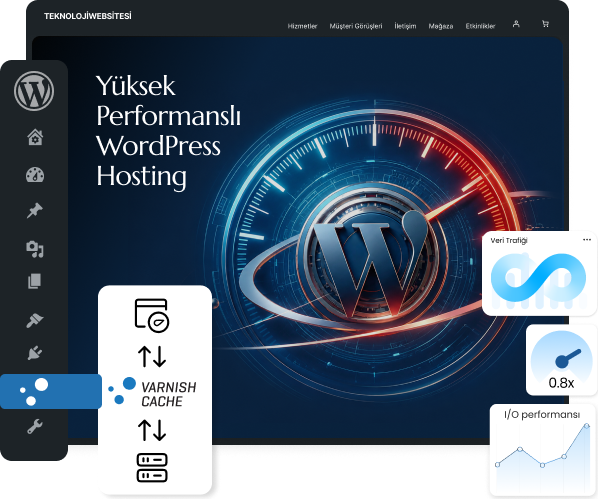Select Etkinlikler in the top navigation

pos(480,26)
